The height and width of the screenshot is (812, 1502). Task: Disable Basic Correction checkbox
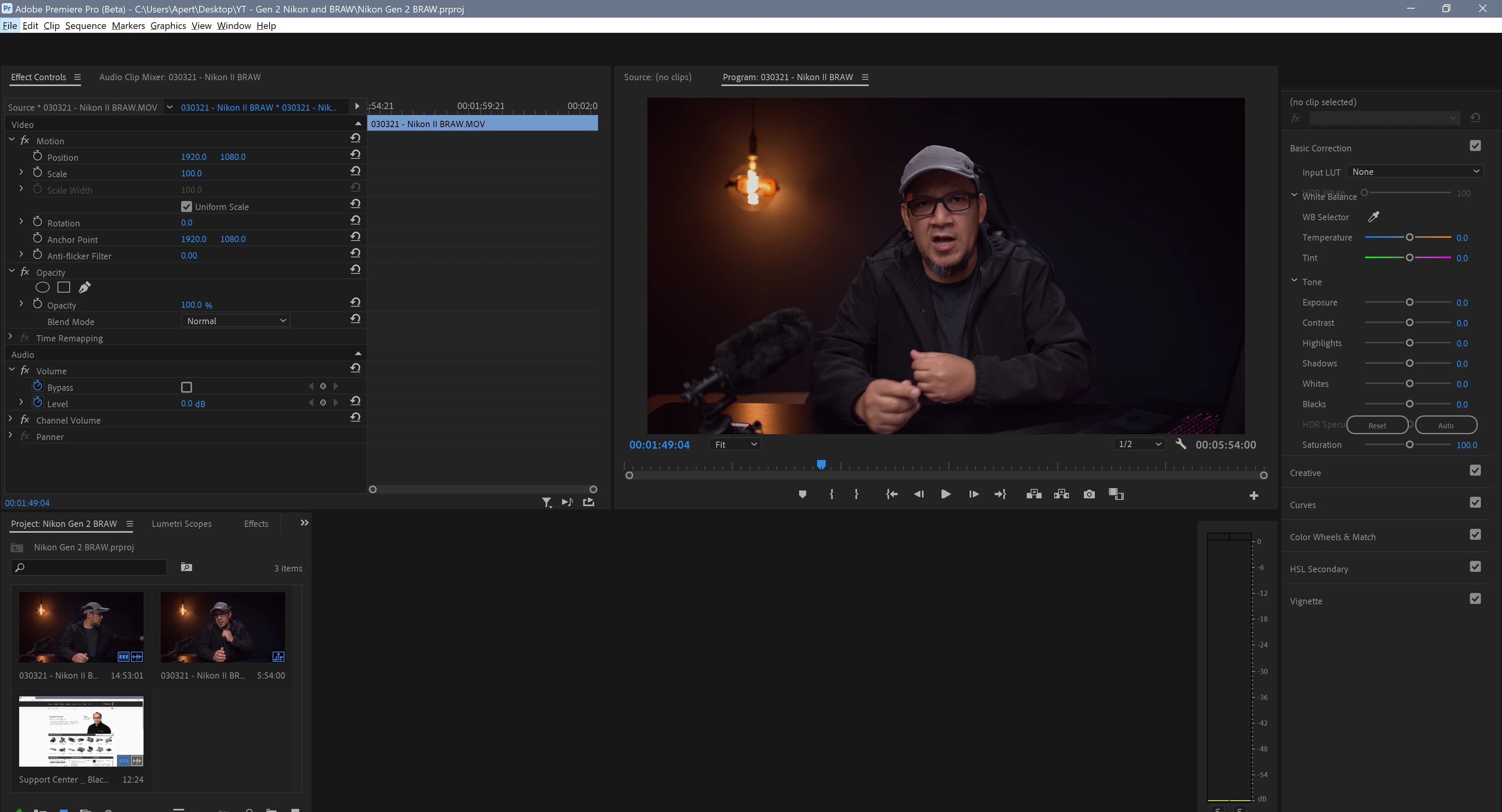pyautogui.click(x=1475, y=146)
